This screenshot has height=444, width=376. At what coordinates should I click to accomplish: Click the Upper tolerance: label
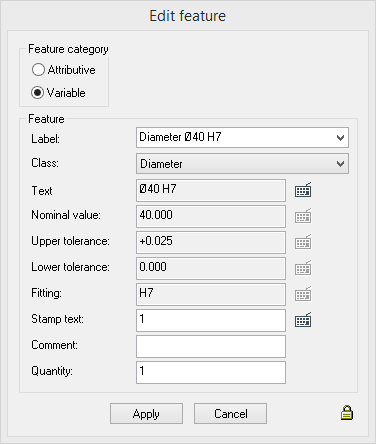pyautogui.click(x=70, y=241)
